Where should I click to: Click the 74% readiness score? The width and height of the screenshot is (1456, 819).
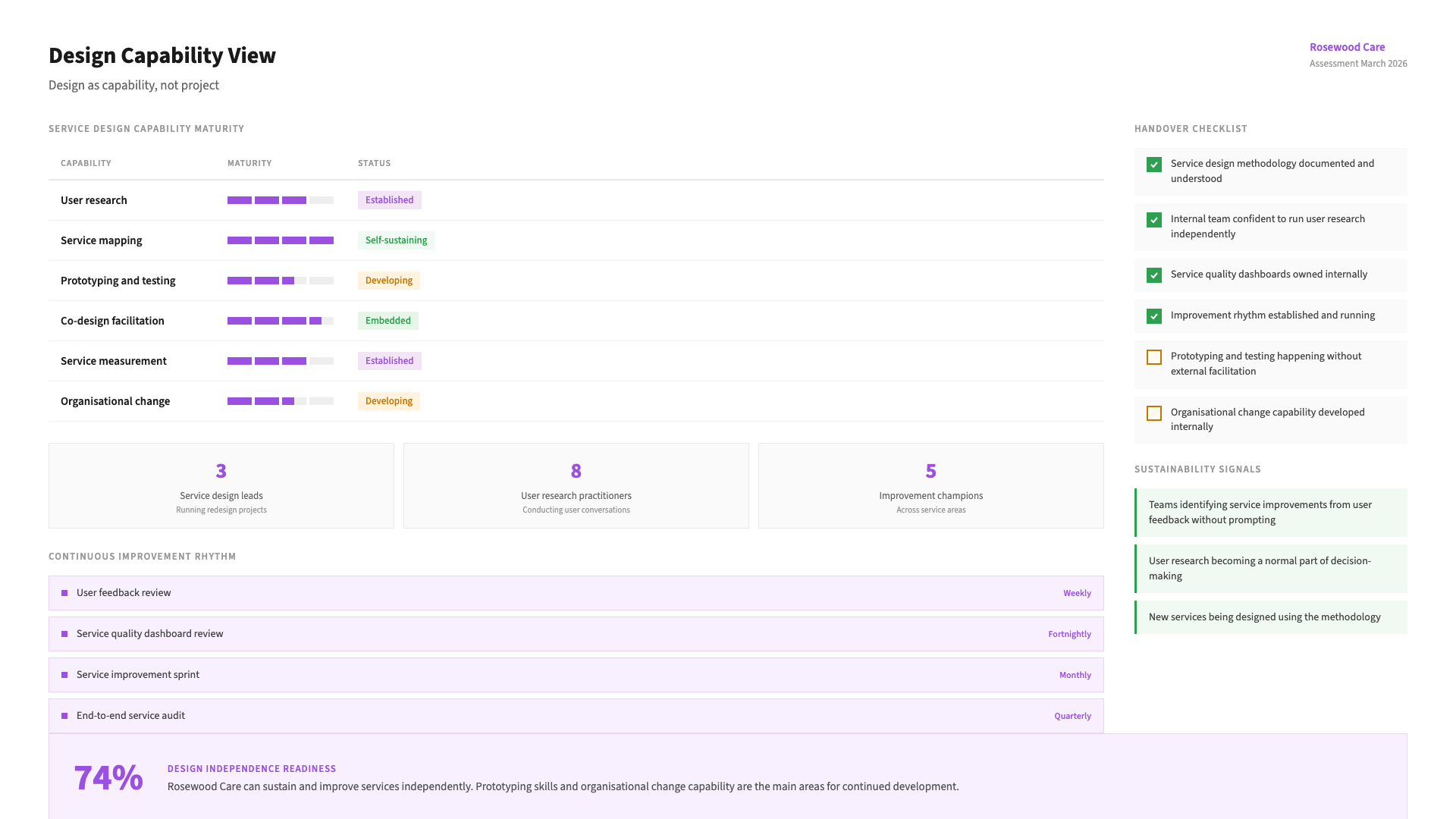click(108, 778)
